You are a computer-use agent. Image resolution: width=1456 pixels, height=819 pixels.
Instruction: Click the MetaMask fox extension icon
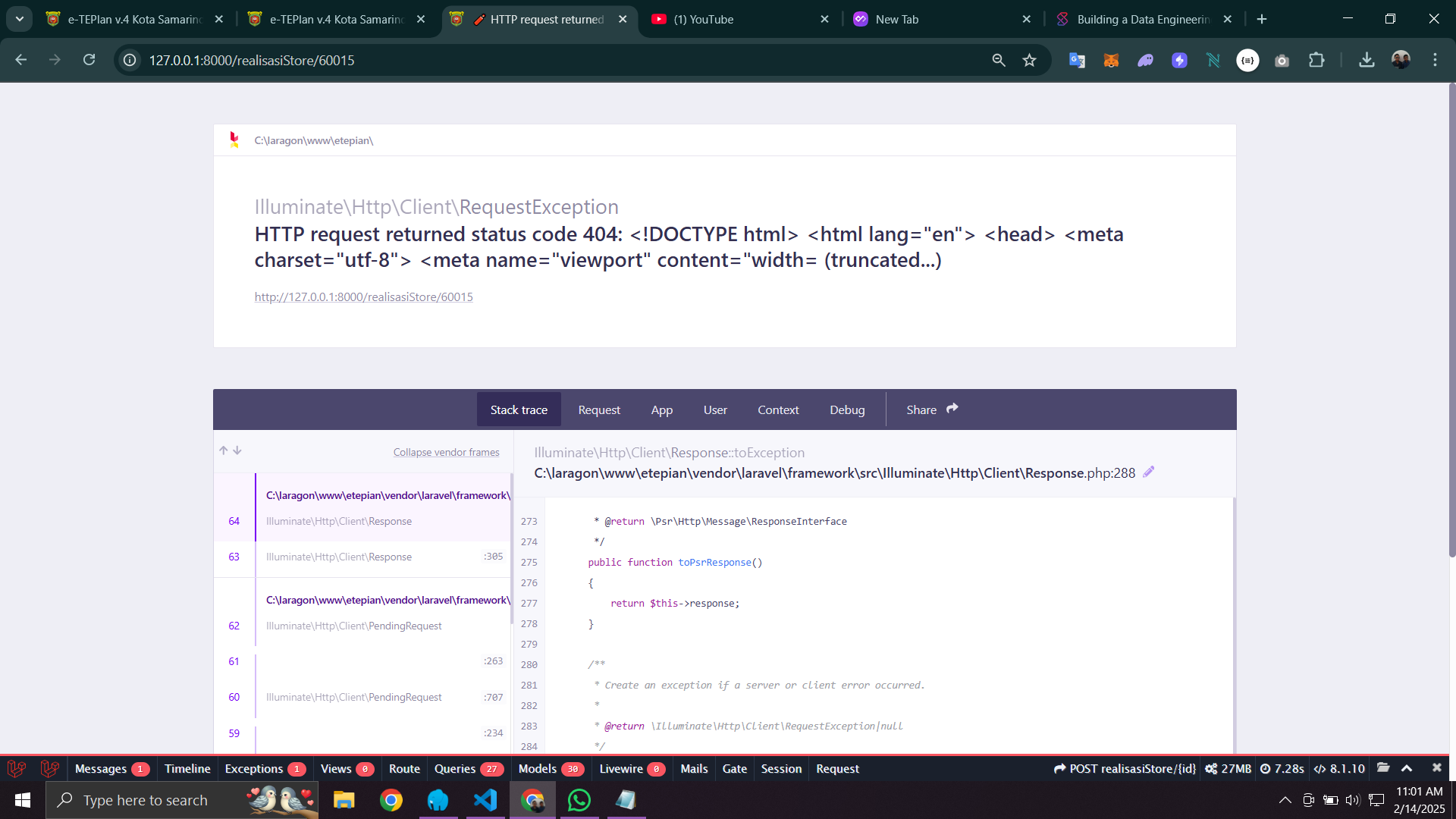pyautogui.click(x=1111, y=60)
